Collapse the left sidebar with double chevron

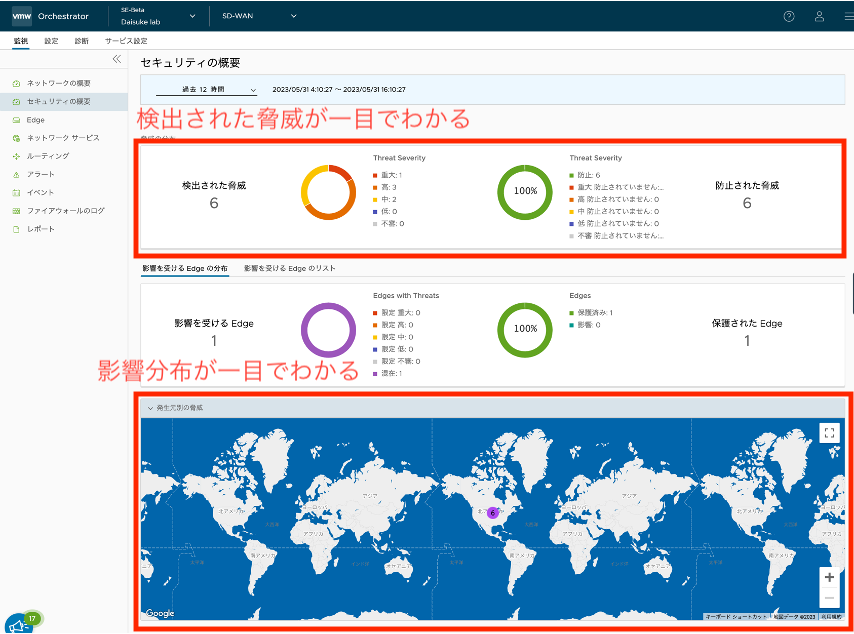click(x=116, y=59)
